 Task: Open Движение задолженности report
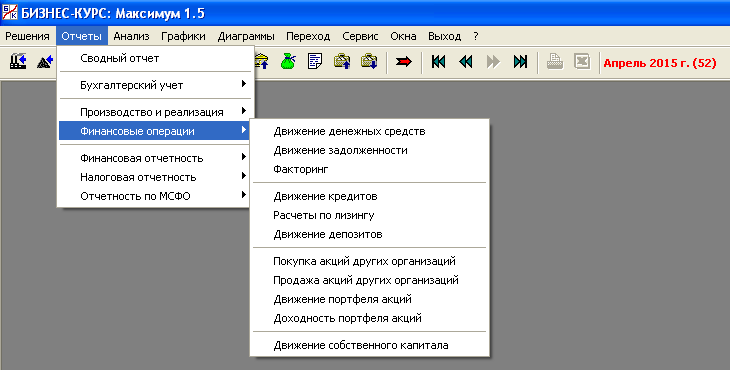click(370, 150)
